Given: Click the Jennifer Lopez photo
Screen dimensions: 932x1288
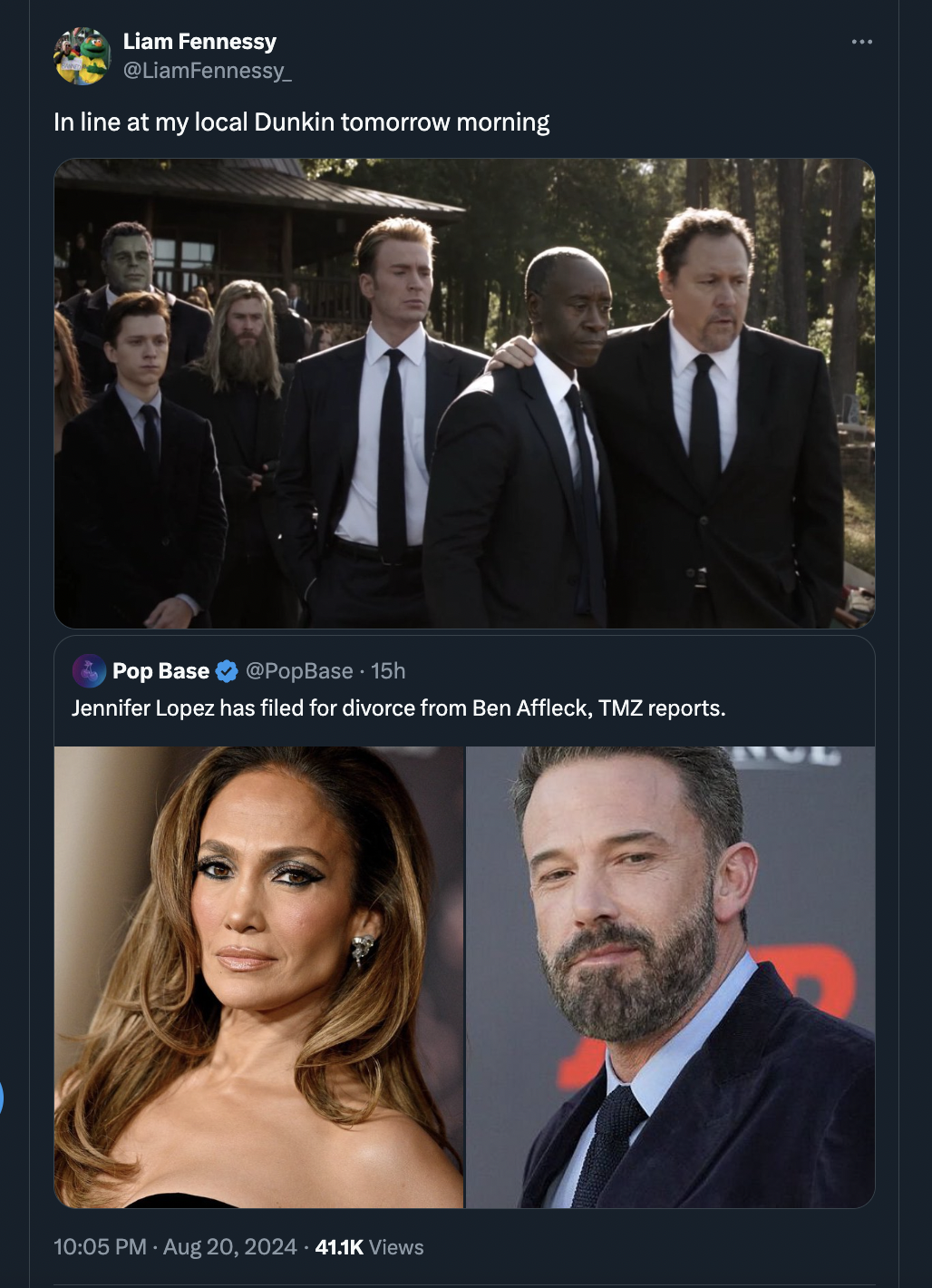Looking at the screenshot, I should 258,975.
